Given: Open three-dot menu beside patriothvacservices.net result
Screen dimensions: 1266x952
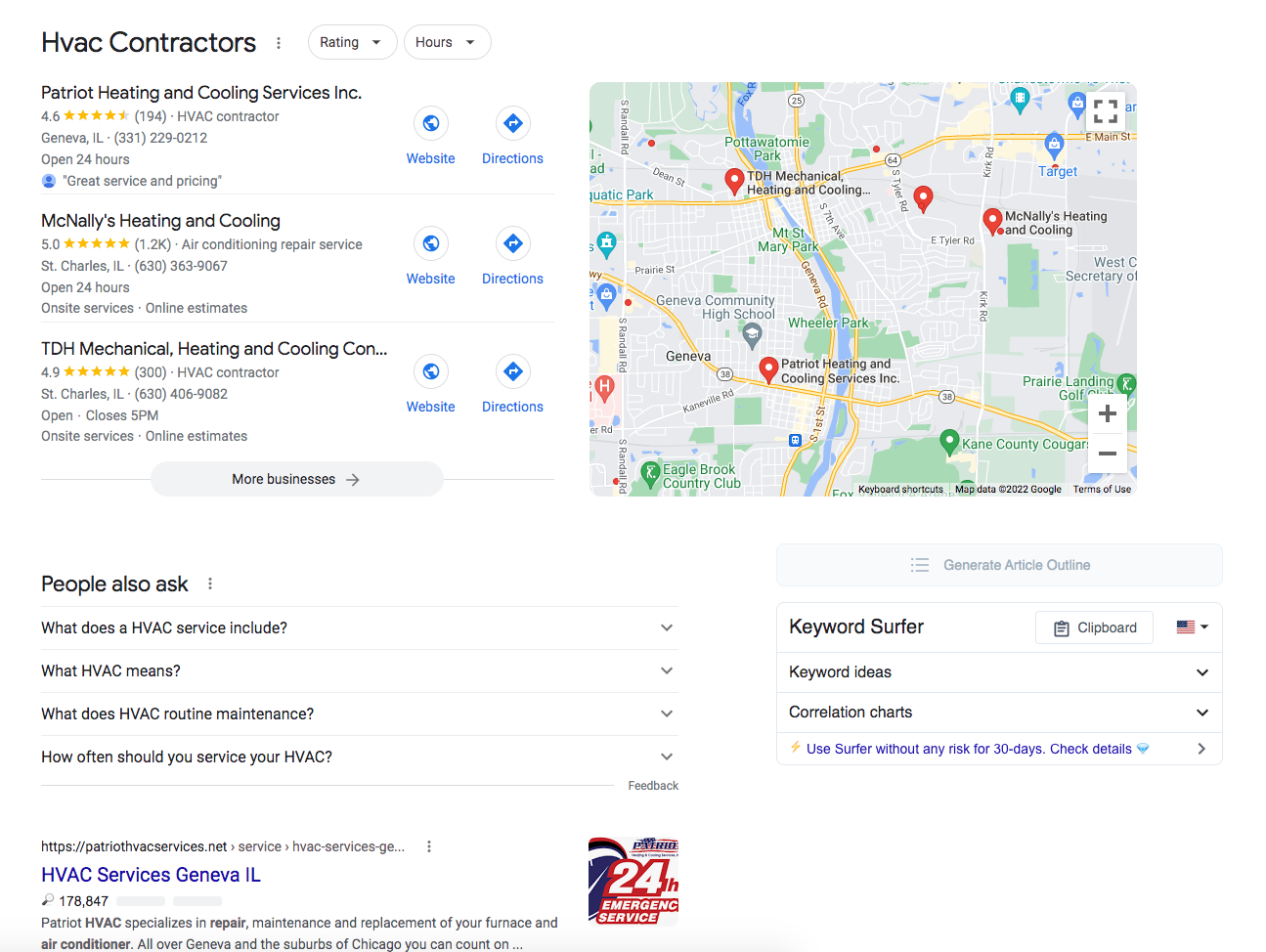Looking at the screenshot, I should (x=428, y=846).
